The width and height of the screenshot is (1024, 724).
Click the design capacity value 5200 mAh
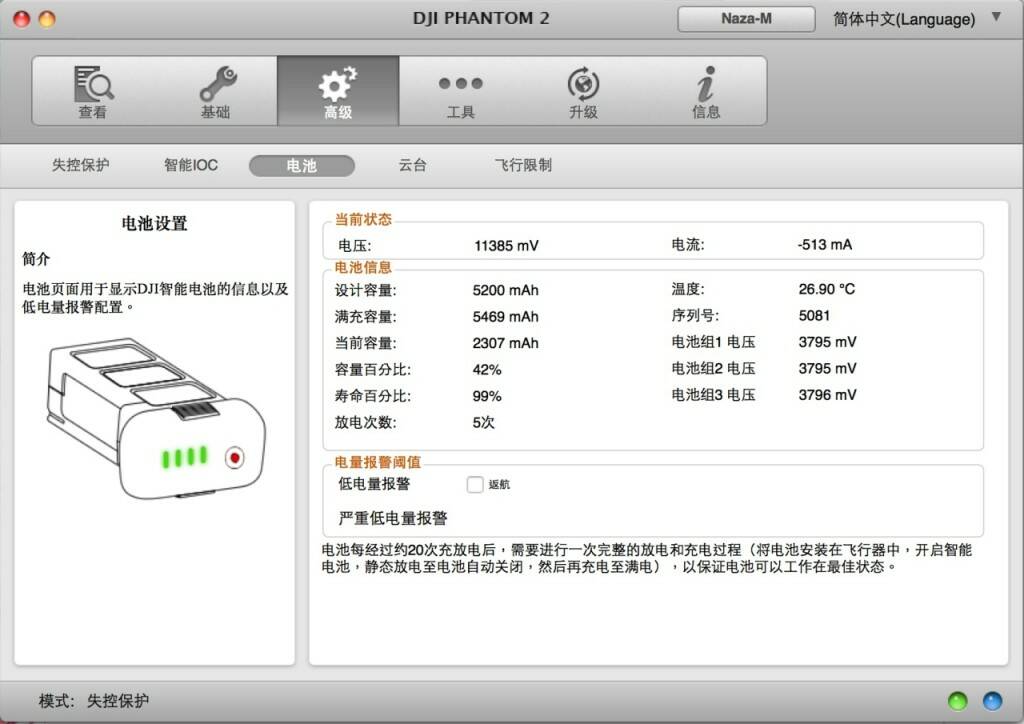pos(505,291)
